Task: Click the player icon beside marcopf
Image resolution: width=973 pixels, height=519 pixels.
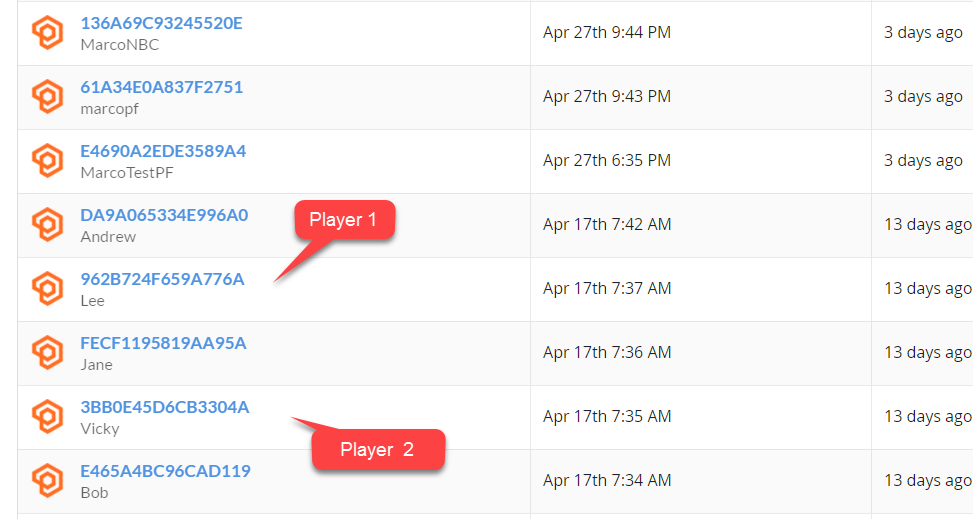Action: [48, 97]
